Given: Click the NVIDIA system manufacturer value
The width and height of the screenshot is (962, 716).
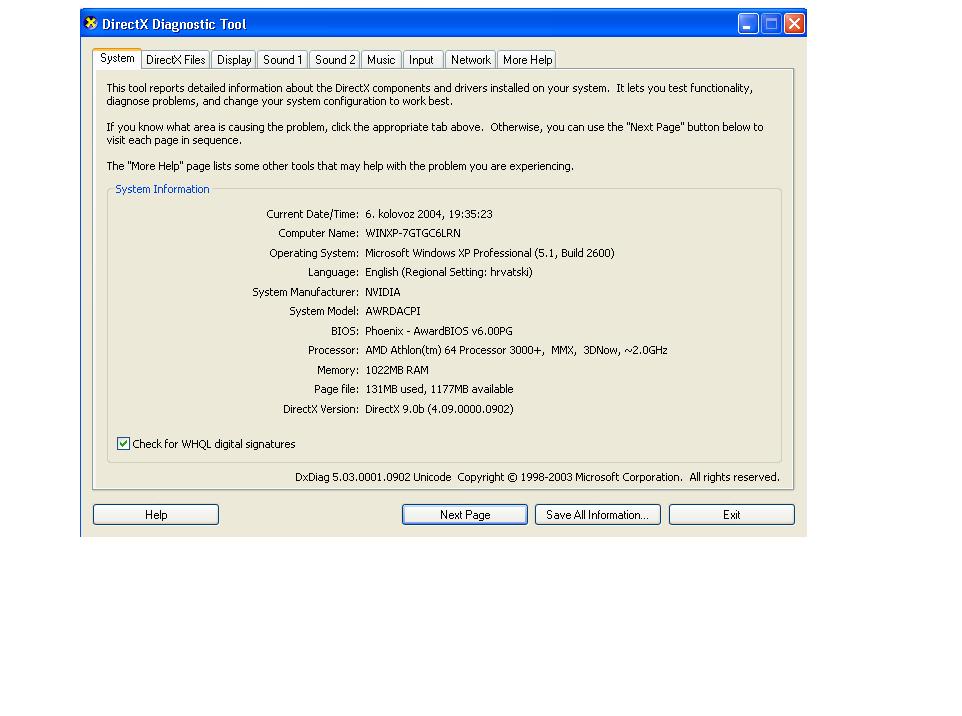Looking at the screenshot, I should [383, 292].
